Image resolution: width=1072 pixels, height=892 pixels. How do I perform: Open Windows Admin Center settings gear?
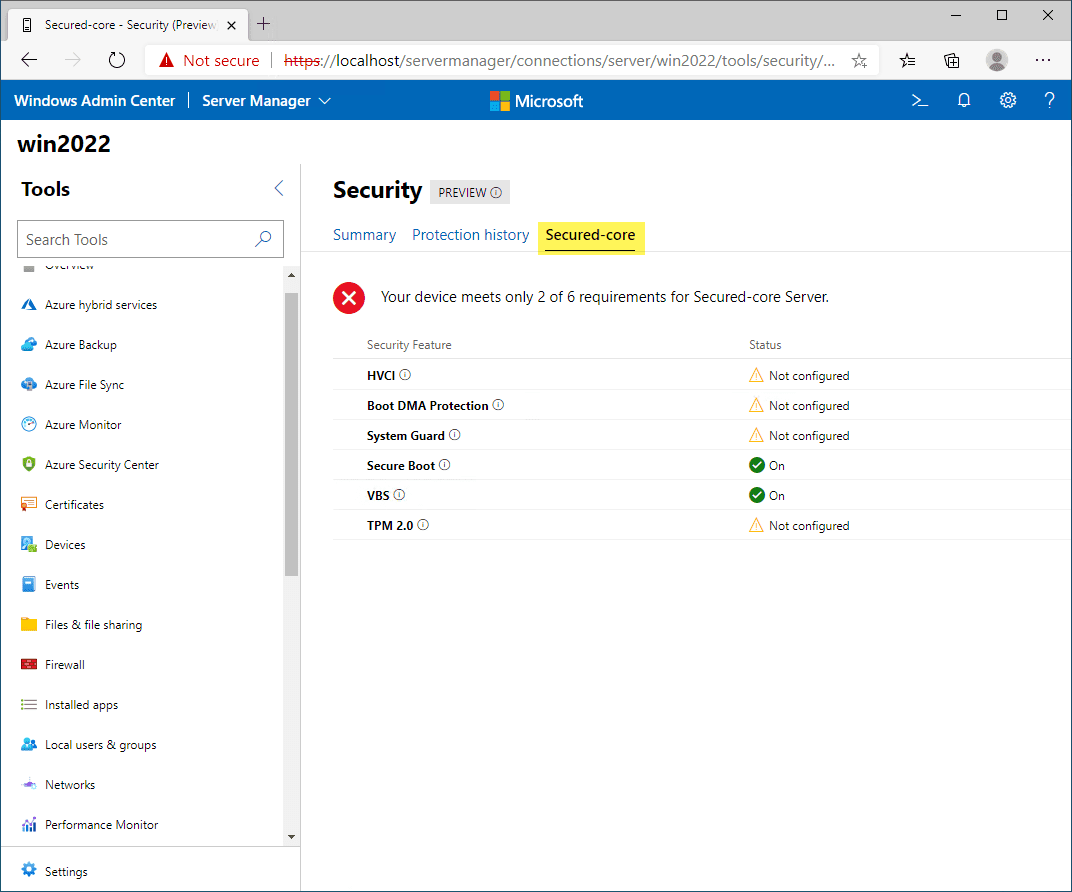click(1008, 100)
